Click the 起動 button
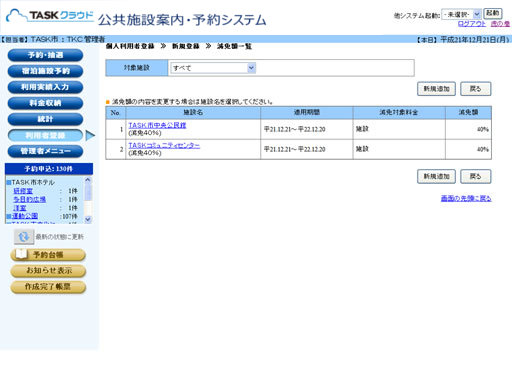 click(x=493, y=13)
